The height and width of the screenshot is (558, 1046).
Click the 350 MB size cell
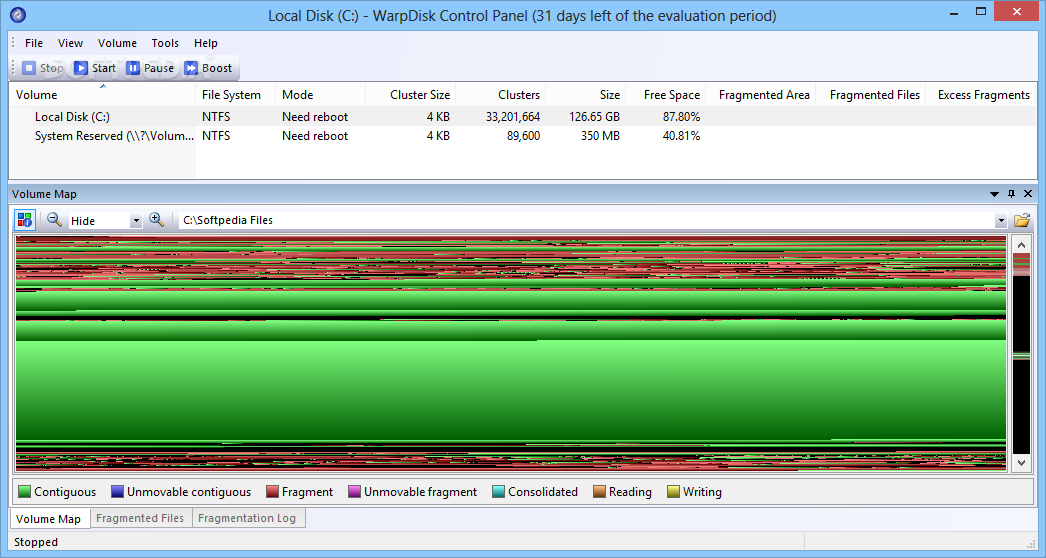pyautogui.click(x=600, y=135)
